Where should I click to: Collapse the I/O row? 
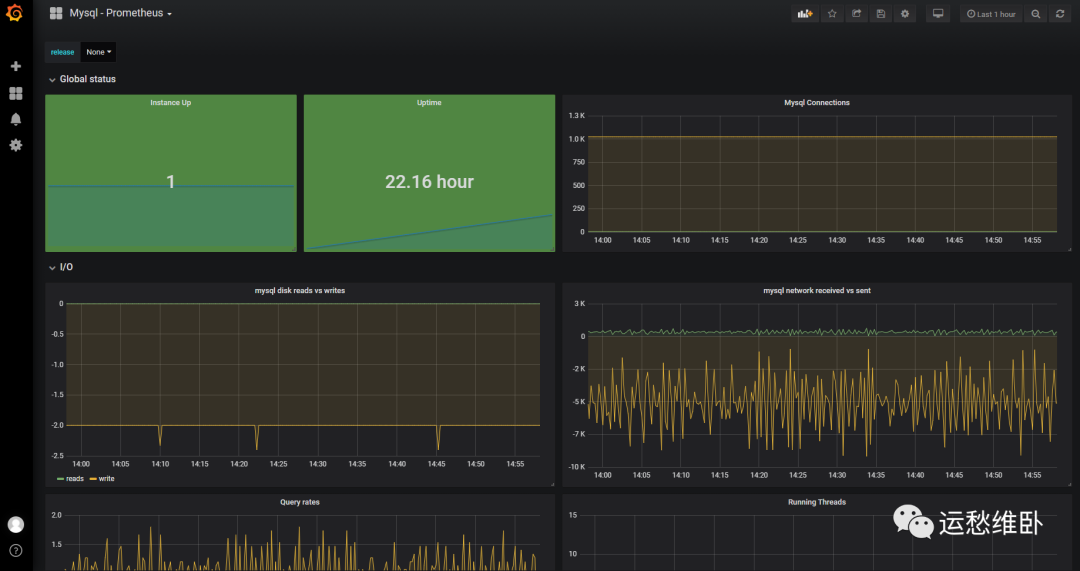[x=61, y=267]
